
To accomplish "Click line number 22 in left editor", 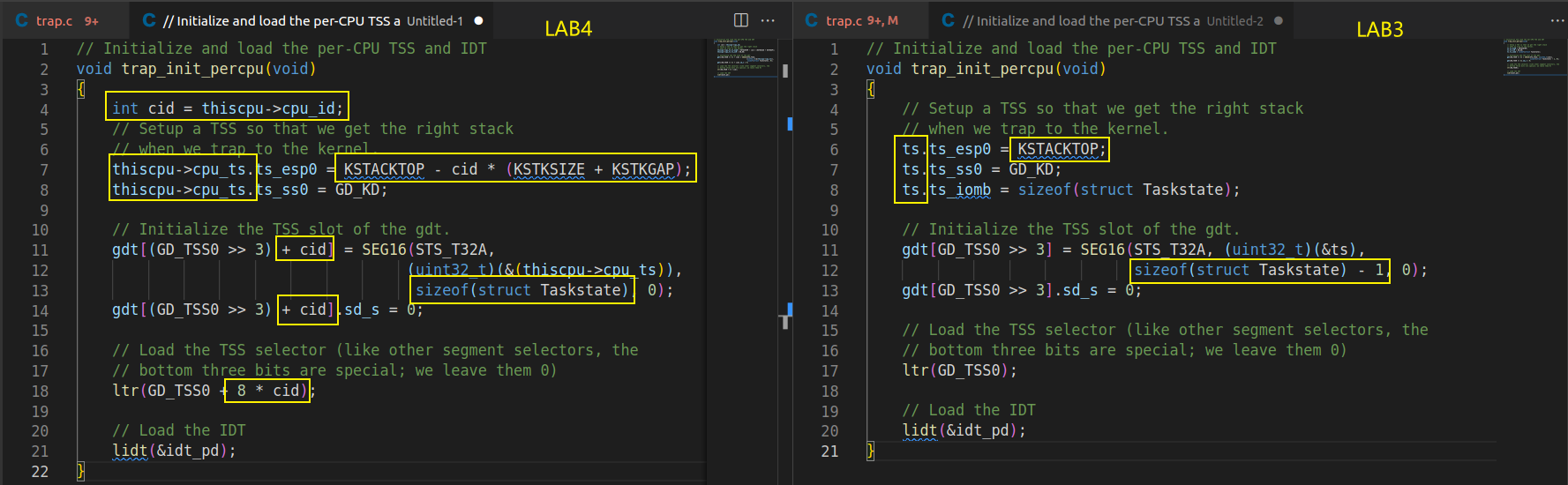I will click(x=40, y=472).
